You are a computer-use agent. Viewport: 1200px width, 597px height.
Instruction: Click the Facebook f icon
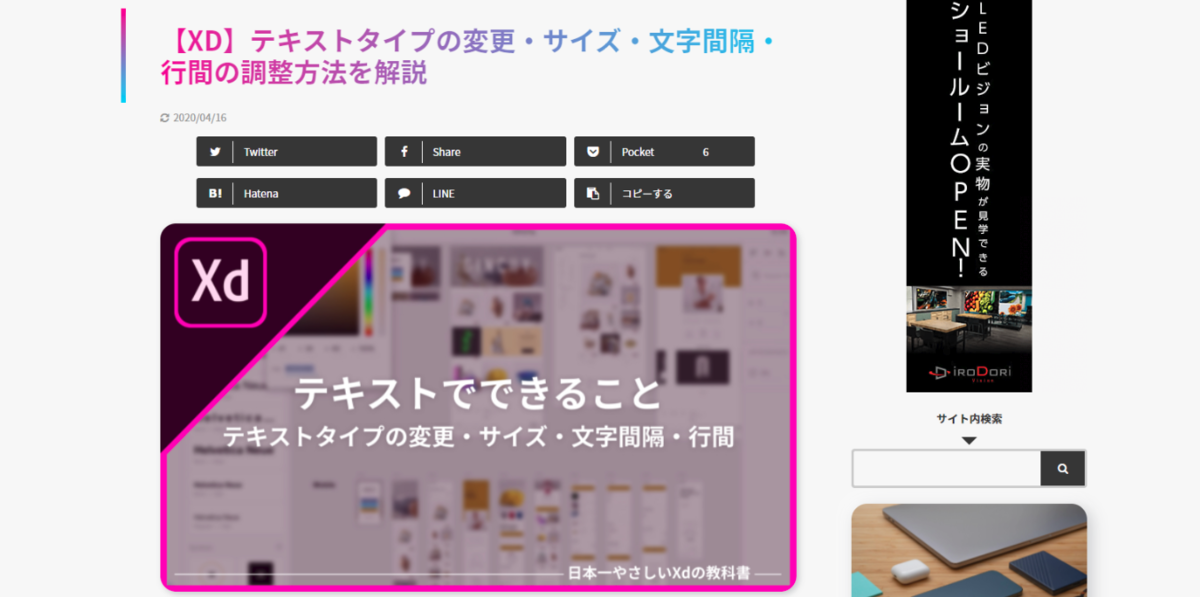click(404, 152)
